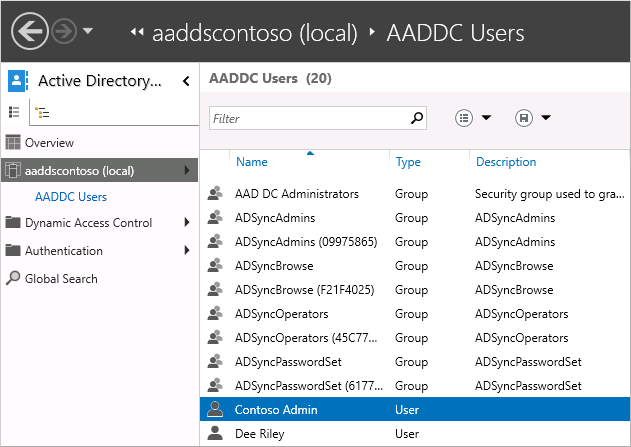Open the saved queries dropdown
This screenshot has width=631, height=447.
click(533, 118)
